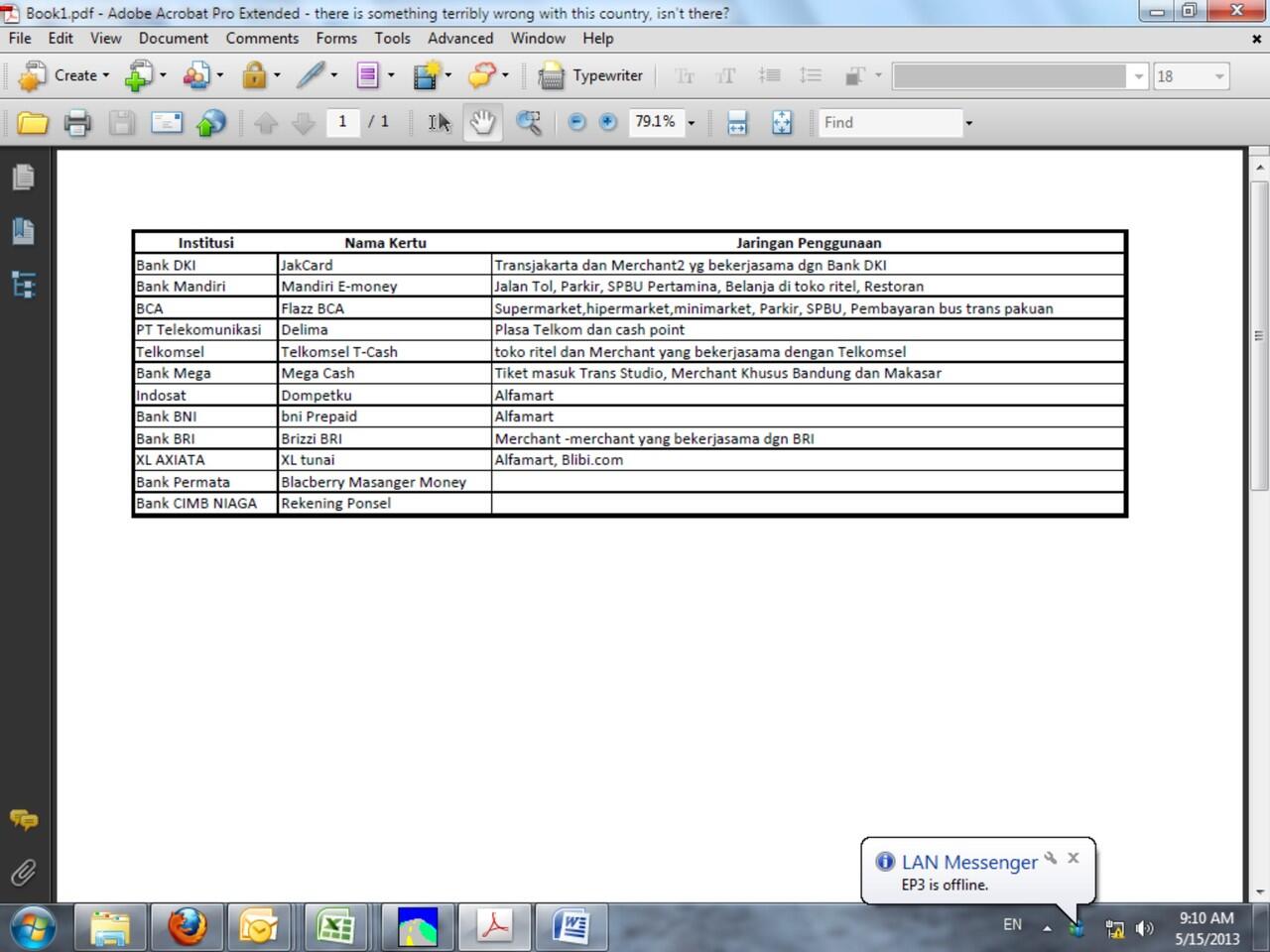
Task: Click the Find search field
Action: click(890, 123)
